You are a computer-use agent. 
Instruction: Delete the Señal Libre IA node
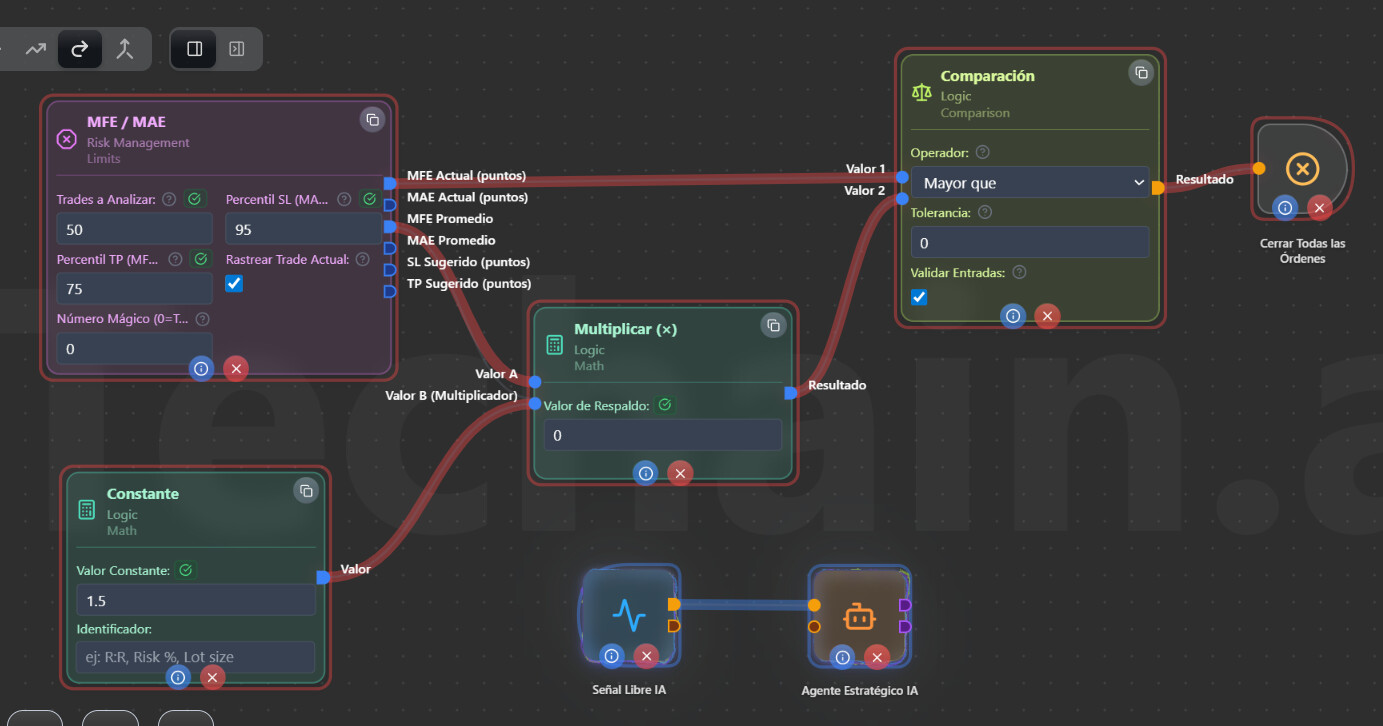(646, 656)
